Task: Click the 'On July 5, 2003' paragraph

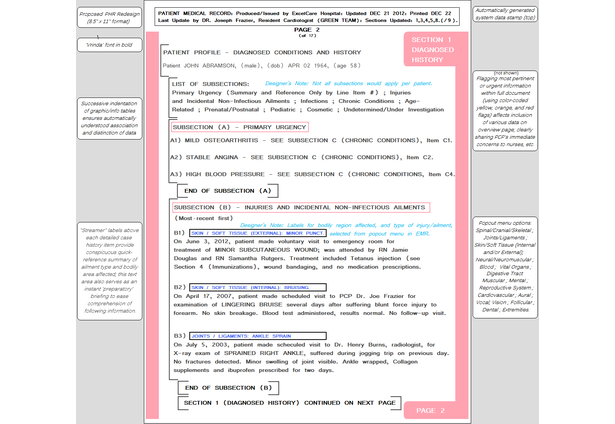Action: tap(312, 357)
